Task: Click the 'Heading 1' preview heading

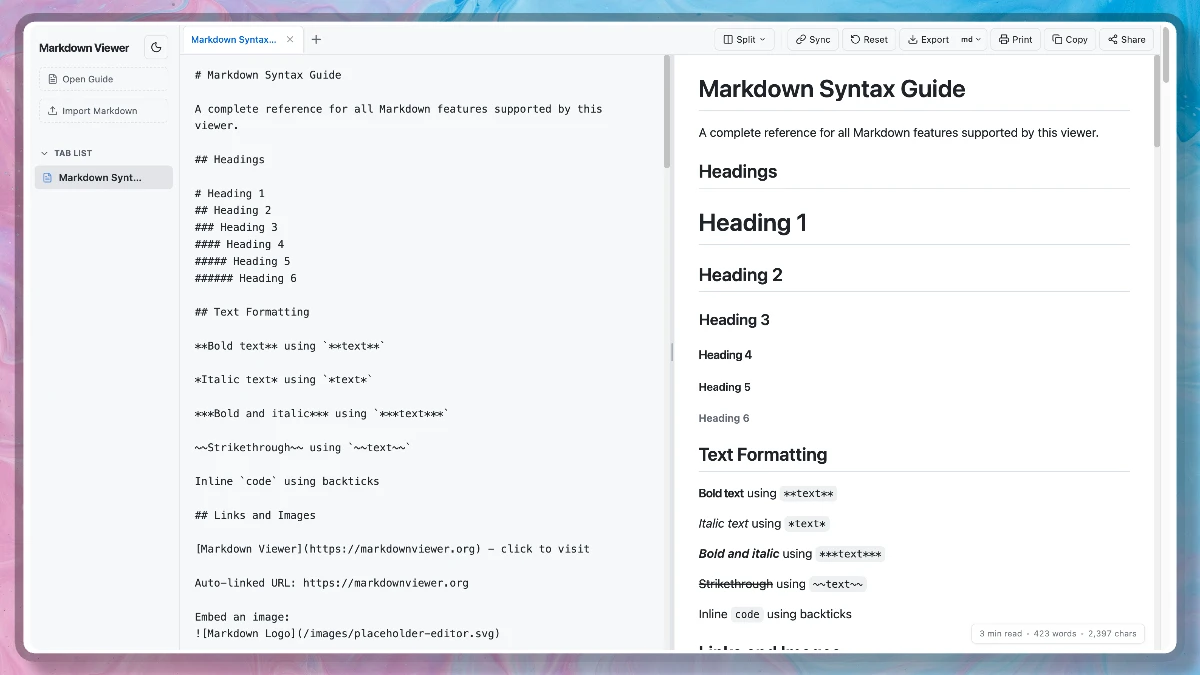Action: 753,223
